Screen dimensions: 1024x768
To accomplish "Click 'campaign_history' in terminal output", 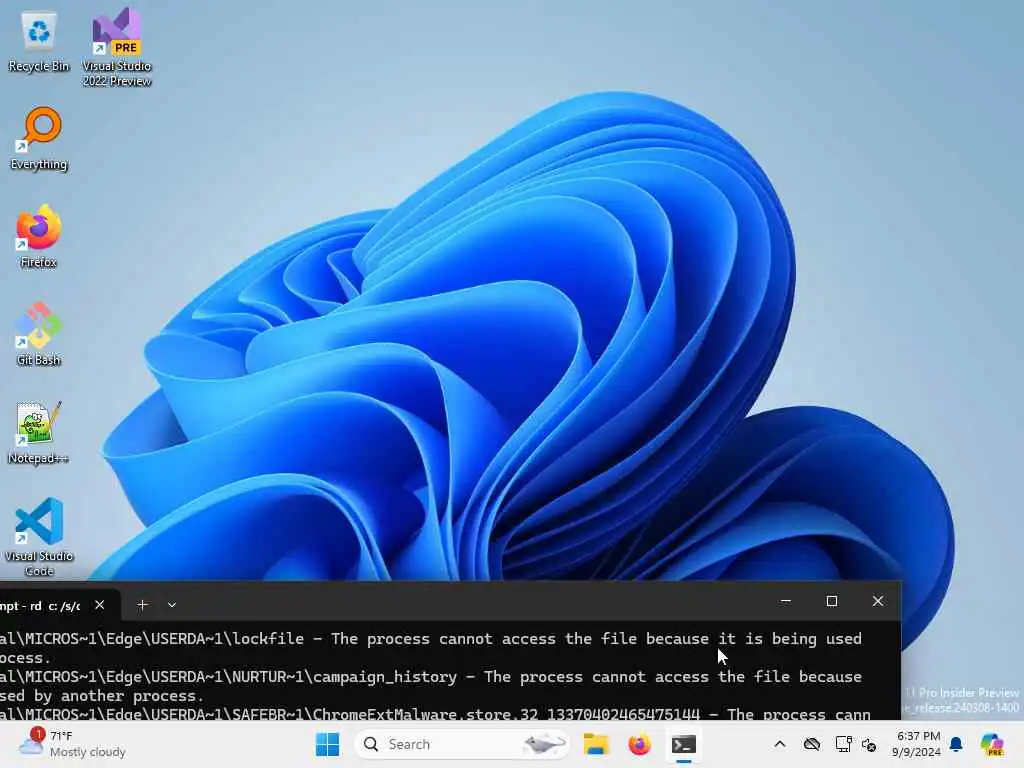I will [x=385, y=677].
